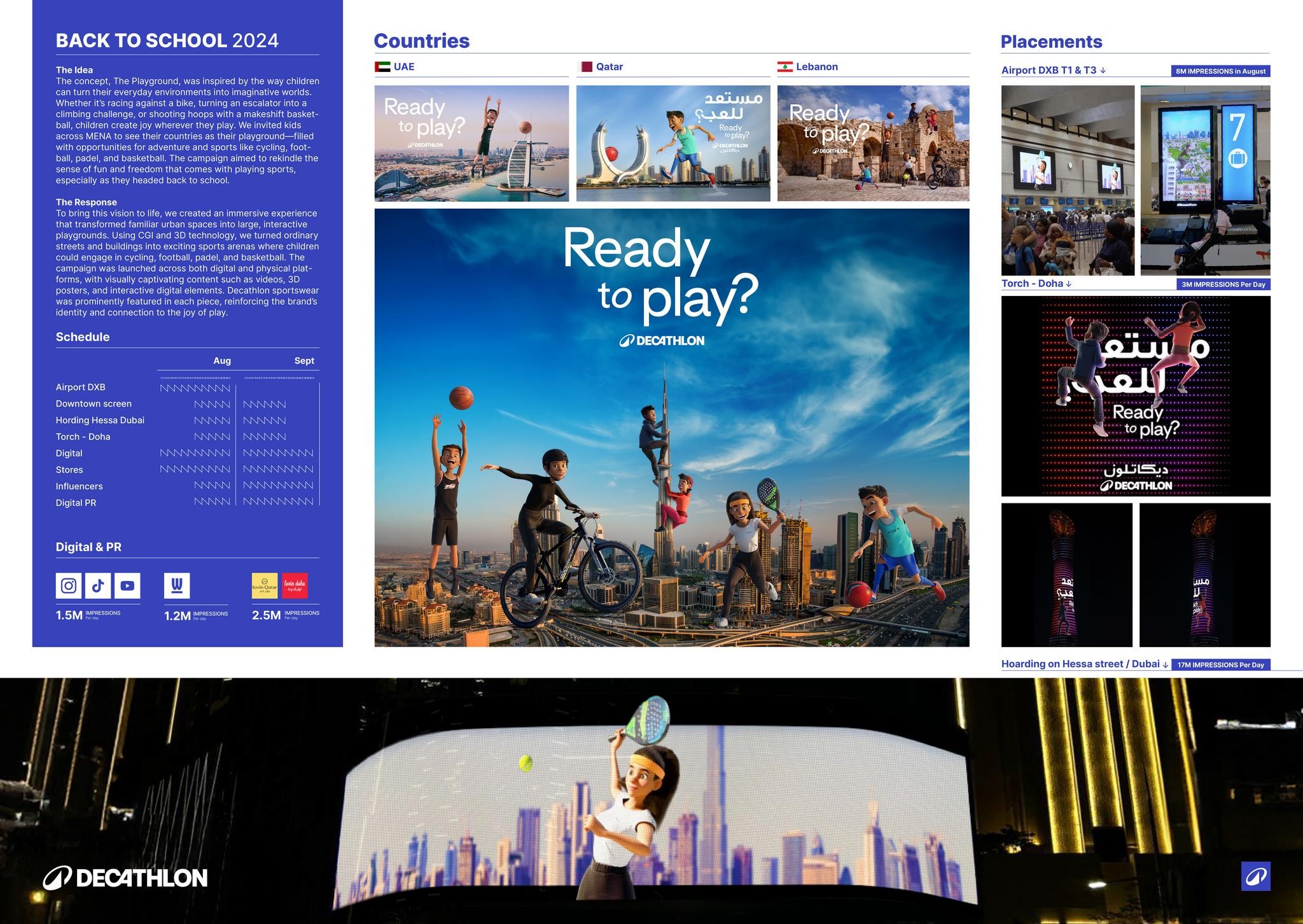This screenshot has height=924, width=1303.
Task: Click the Lebanon flag icon
Action: (x=785, y=67)
